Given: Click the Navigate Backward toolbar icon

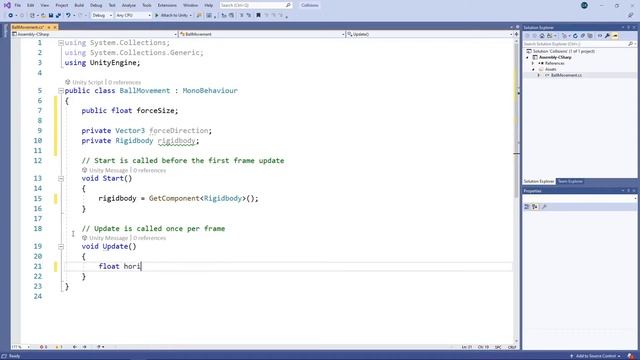Looking at the screenshot, I should [10, 16].
